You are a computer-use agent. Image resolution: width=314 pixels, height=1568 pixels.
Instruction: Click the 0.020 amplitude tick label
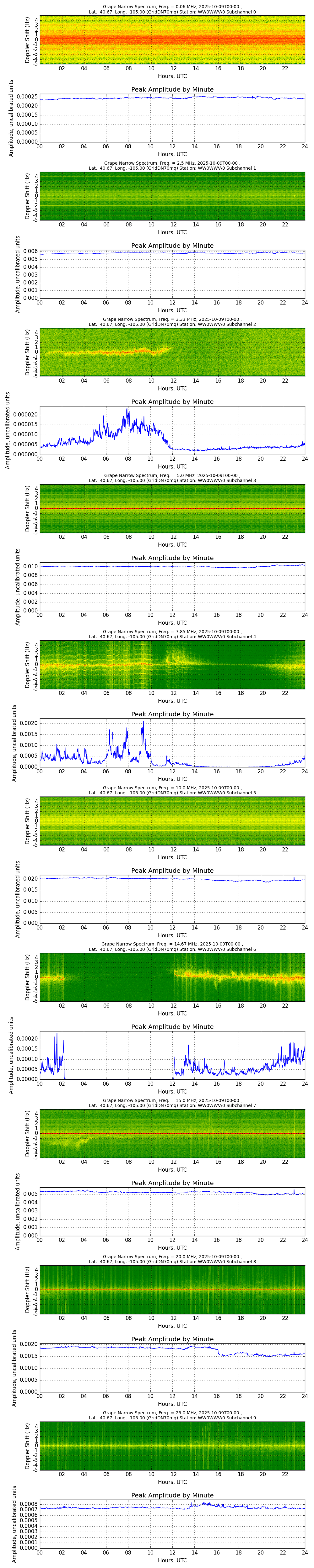click(x=30, y=879)
